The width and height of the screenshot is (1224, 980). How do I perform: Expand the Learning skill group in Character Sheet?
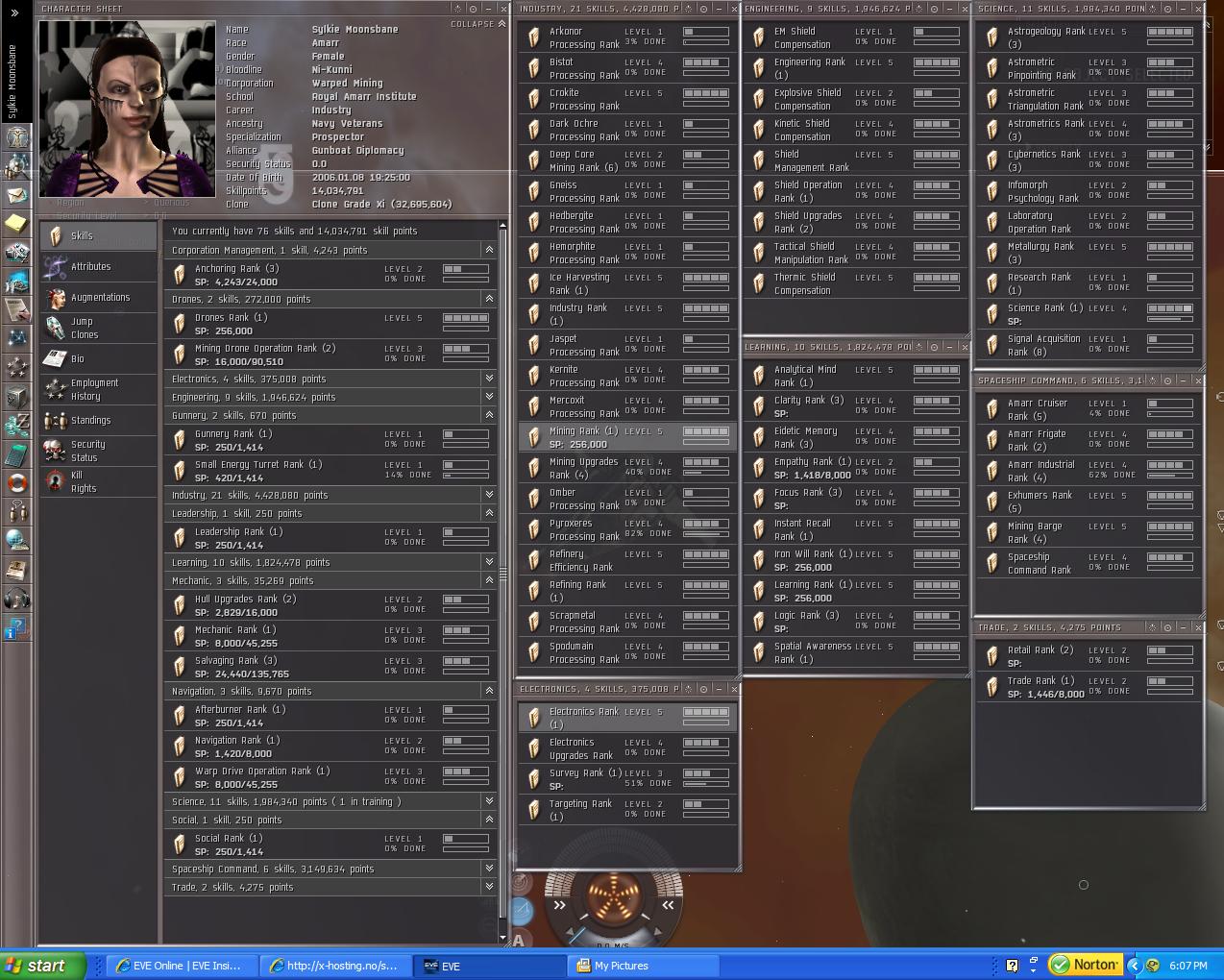489,562
